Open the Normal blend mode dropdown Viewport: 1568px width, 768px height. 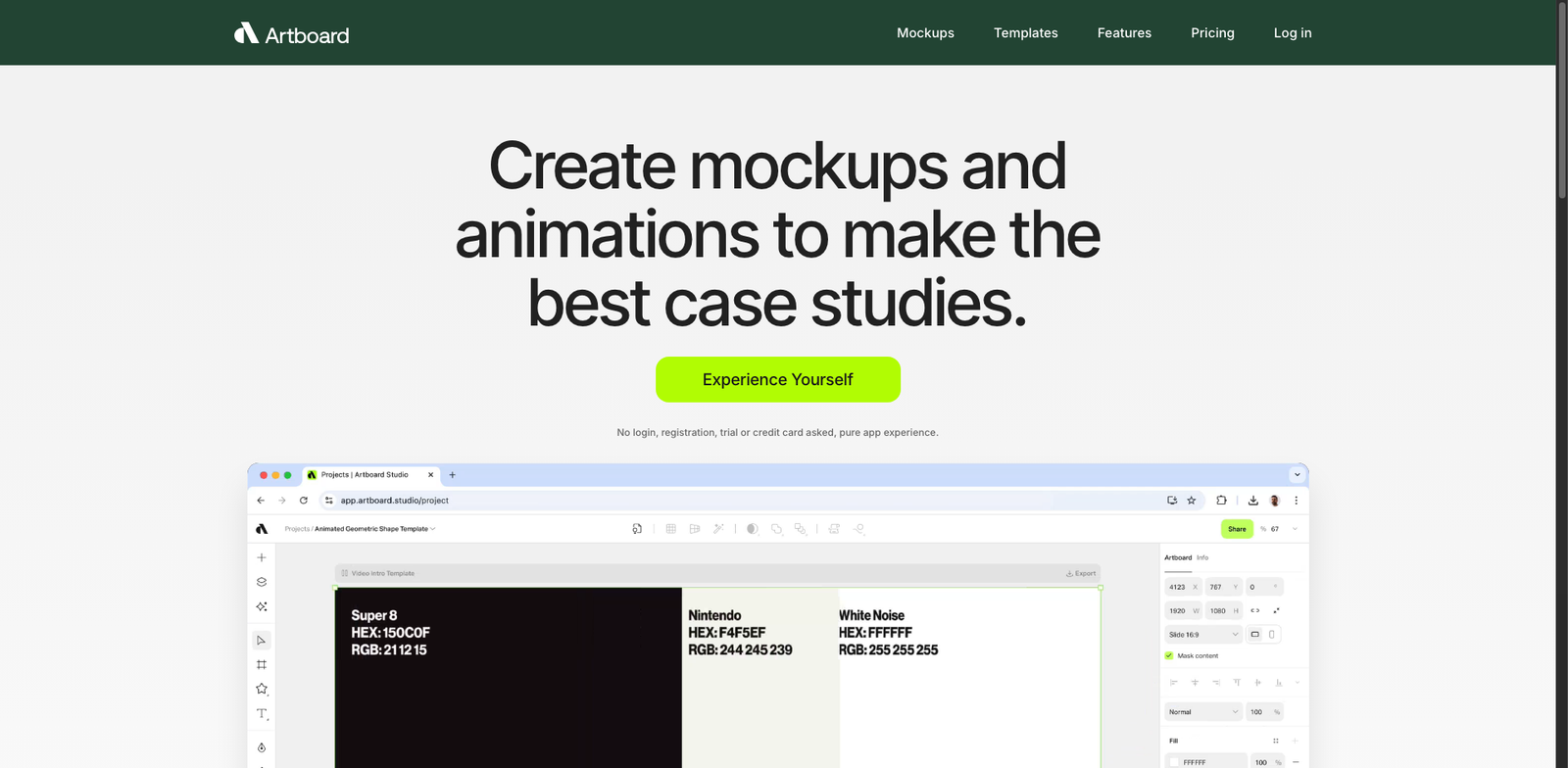pos(1203,712)
